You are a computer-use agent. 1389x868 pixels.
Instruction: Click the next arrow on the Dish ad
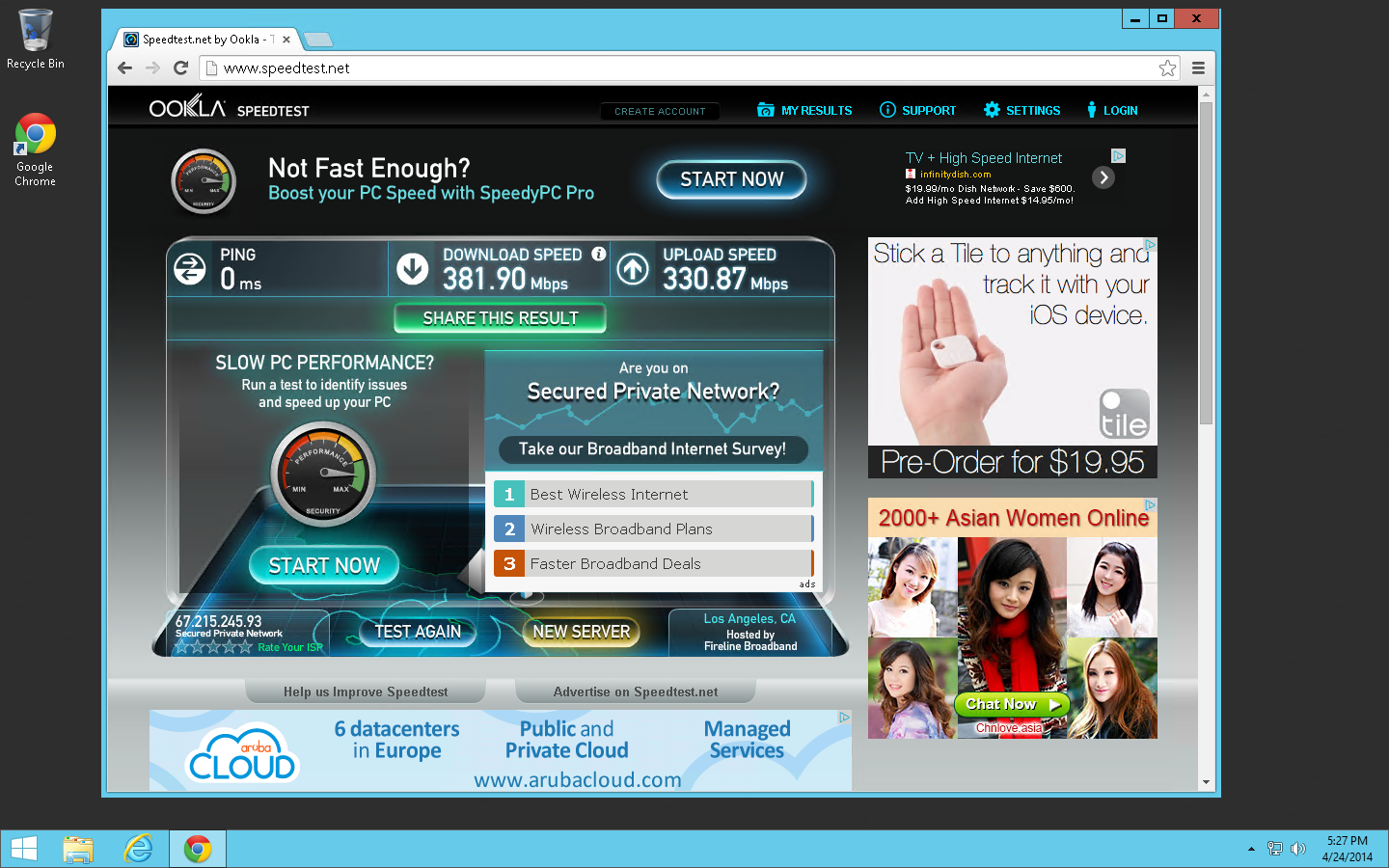click(x=1103, y=177)
